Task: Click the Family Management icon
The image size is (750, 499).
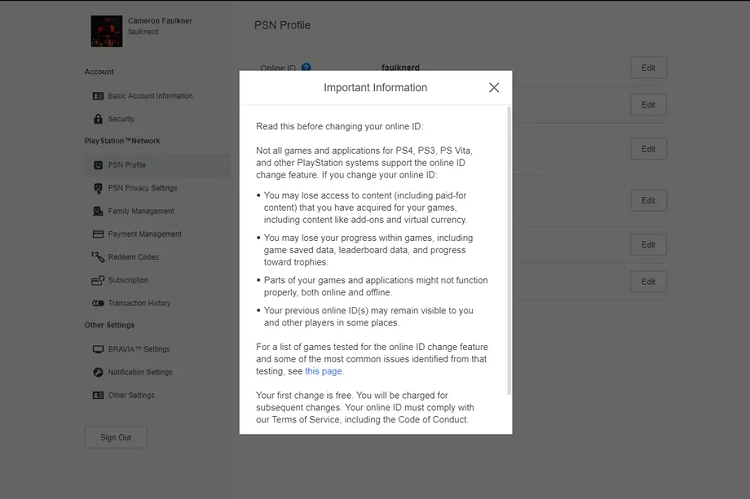Action: (98, 211)
